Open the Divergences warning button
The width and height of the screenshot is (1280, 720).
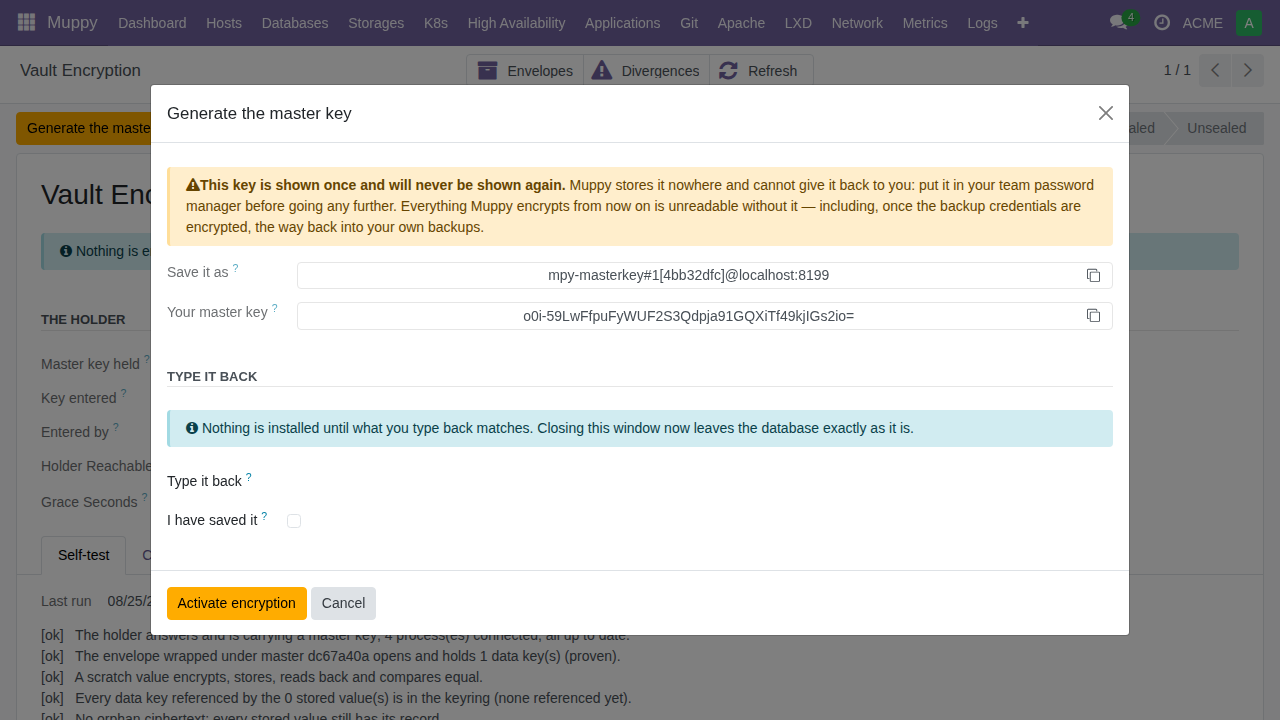[646, 71]
